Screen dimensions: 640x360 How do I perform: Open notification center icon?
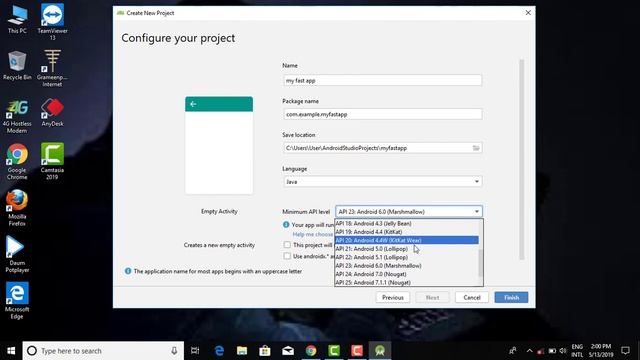[x=625, y=351]
